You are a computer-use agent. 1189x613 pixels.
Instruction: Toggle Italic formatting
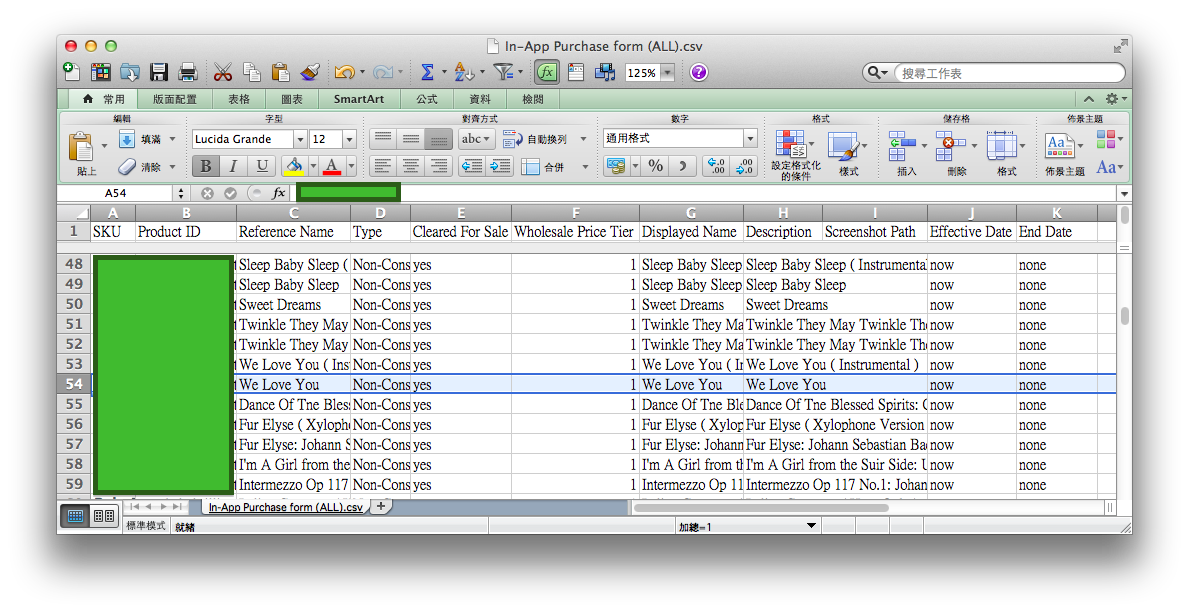coord(233,166)
